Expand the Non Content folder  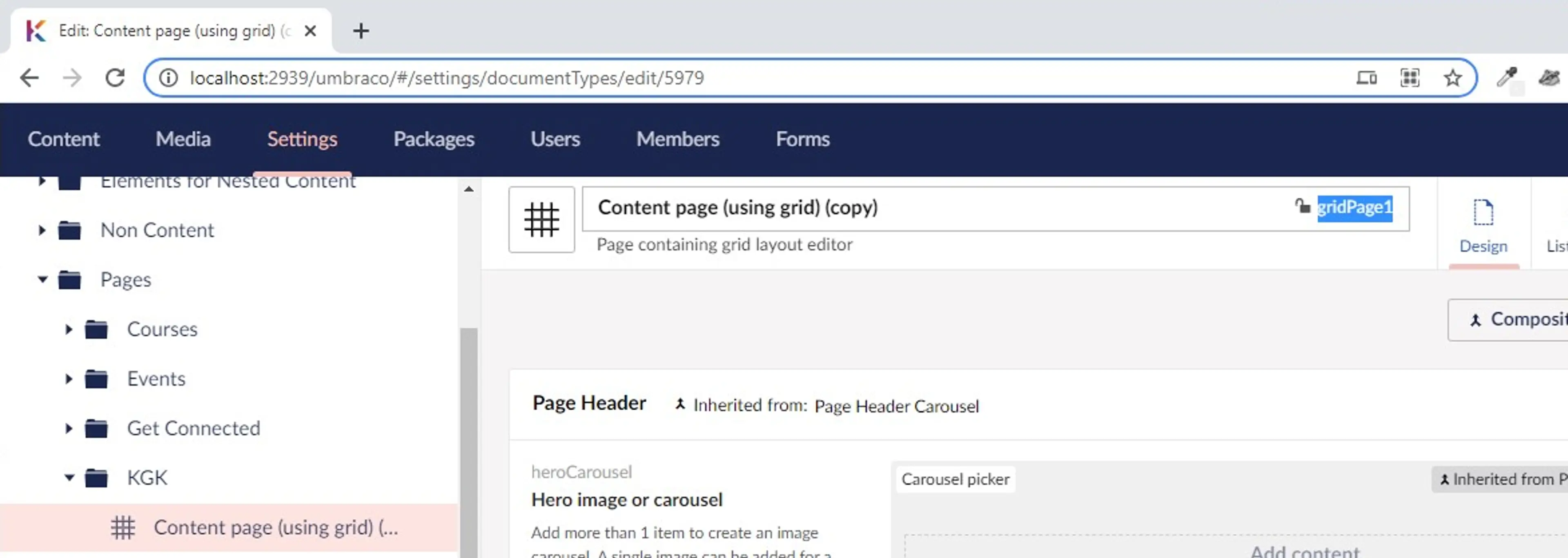(x=42, y=230)
